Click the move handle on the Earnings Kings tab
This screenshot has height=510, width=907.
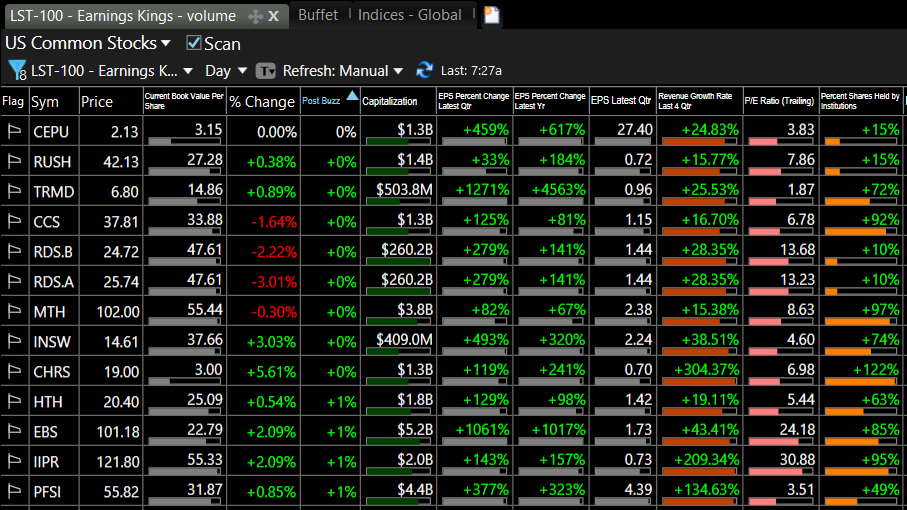[255, 16]
